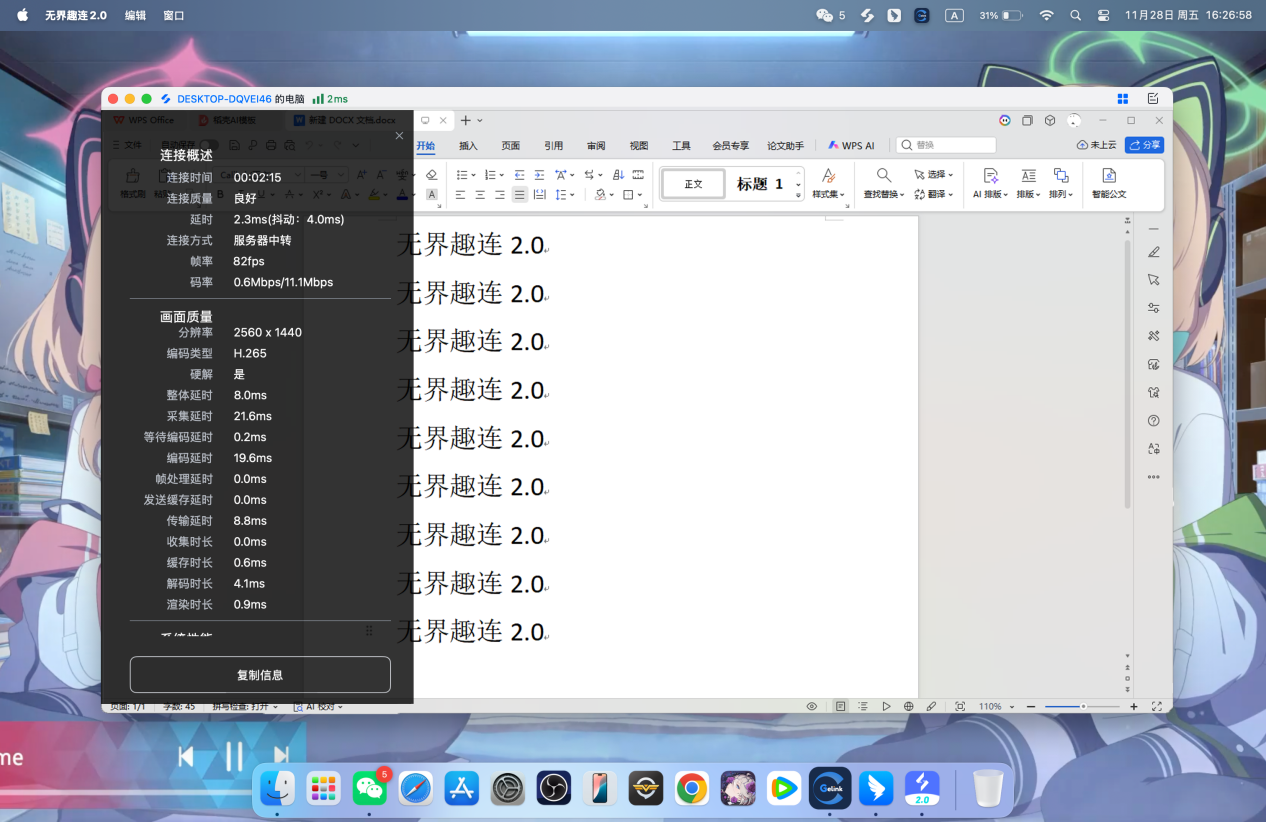This screenshot has width=1266, height=822.
Task: Open the 视图 ribbon tab
Action: (639, 146)
